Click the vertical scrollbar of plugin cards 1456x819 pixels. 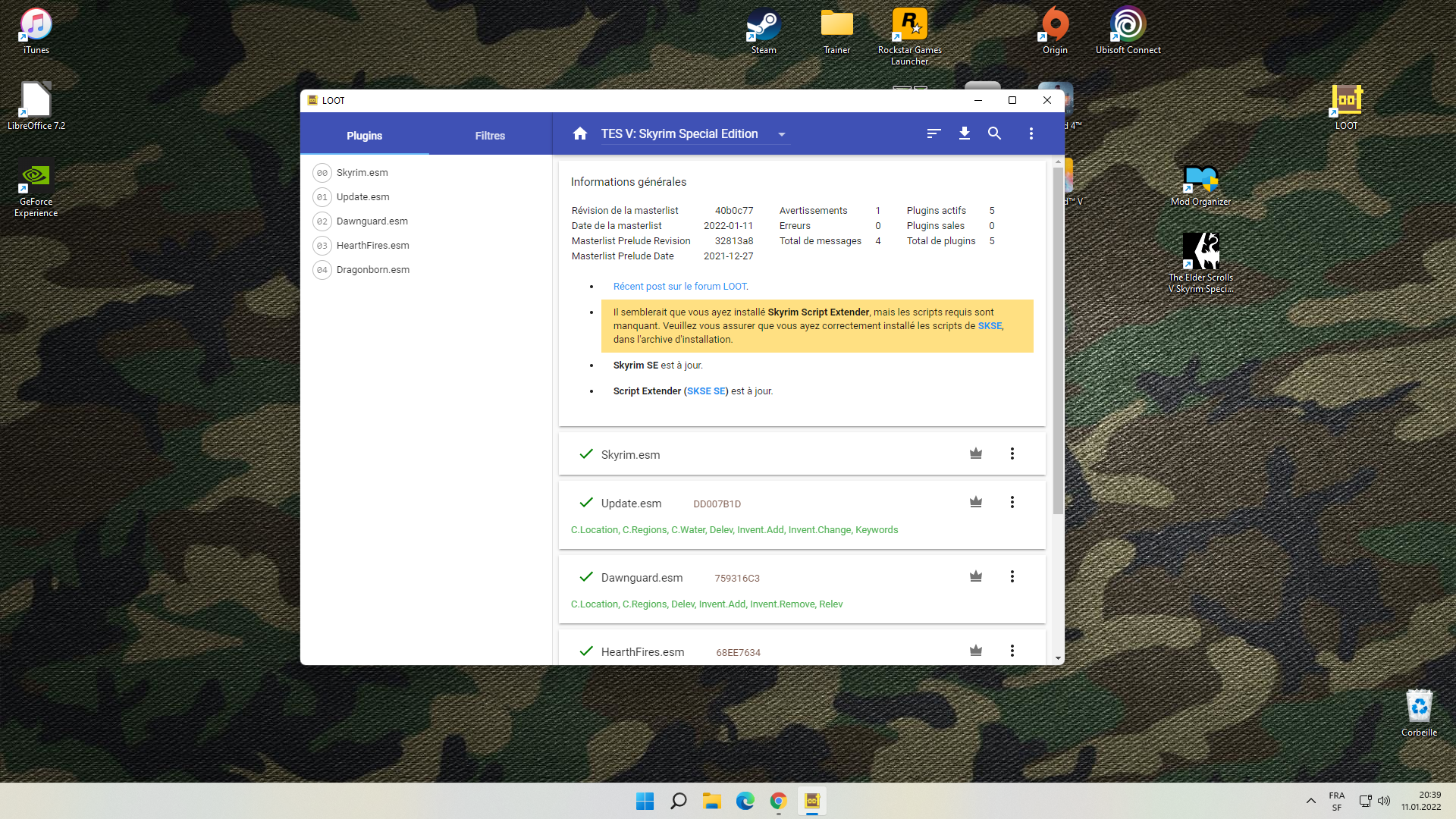click(1058, 341)
